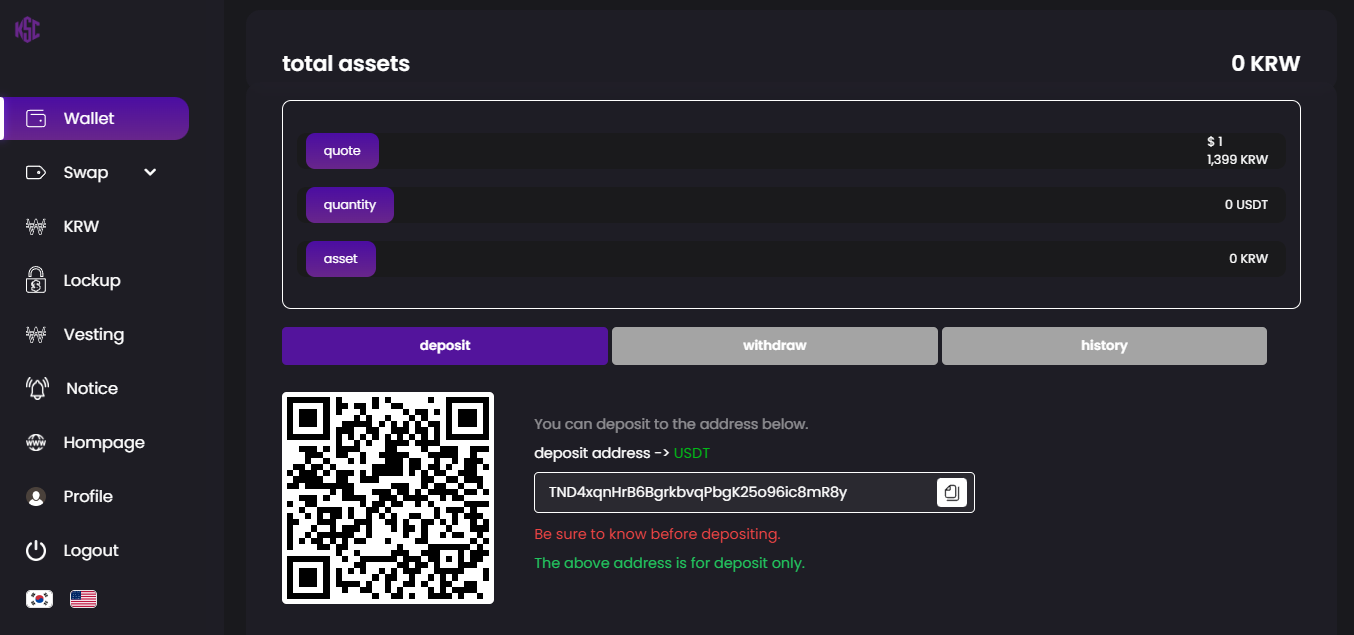Expand the Swap menu chevron
This screenshot has height=635, width=1354.
pyautogui.click(x=150, y=172)
